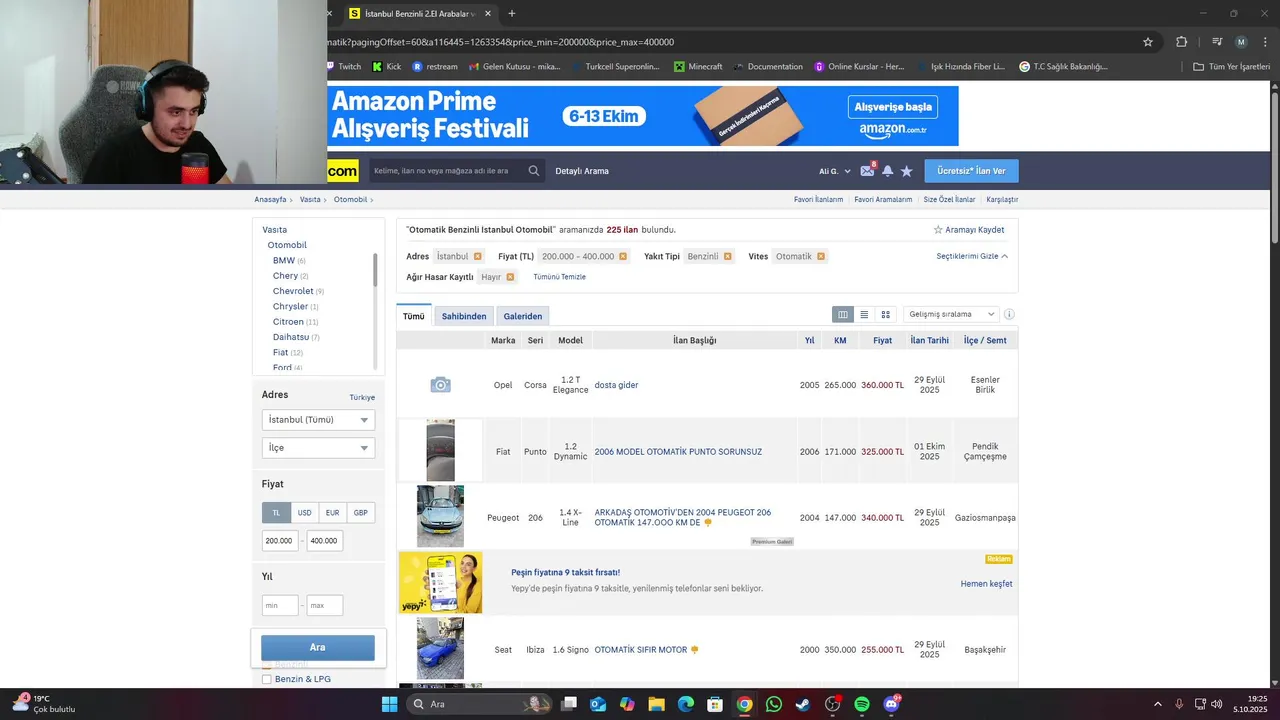Open the Peugeot 206 listing thumbnail
The width and height of the screenshot is (1280, 720).
[440, 517]
